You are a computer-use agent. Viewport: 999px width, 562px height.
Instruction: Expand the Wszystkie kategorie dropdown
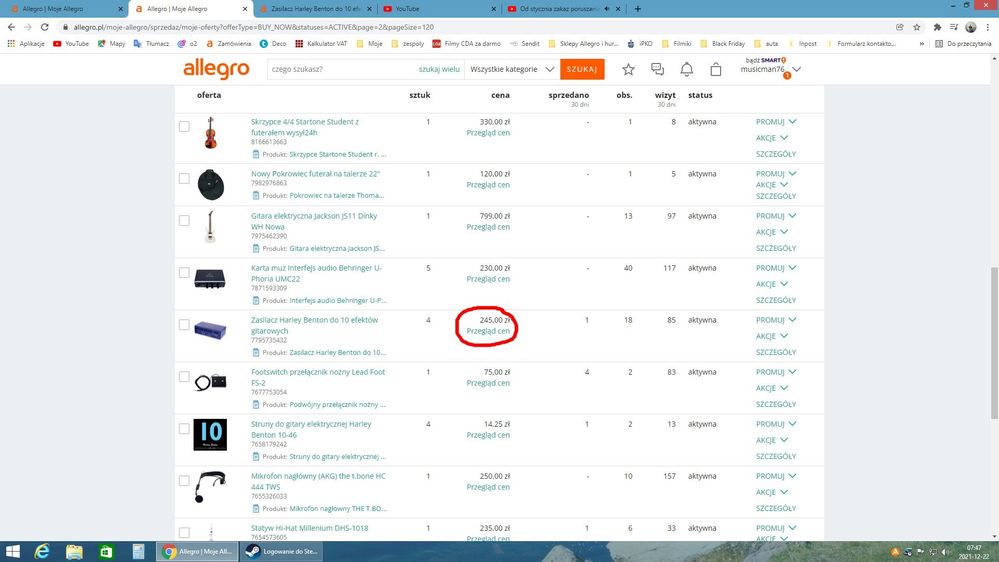512,69
